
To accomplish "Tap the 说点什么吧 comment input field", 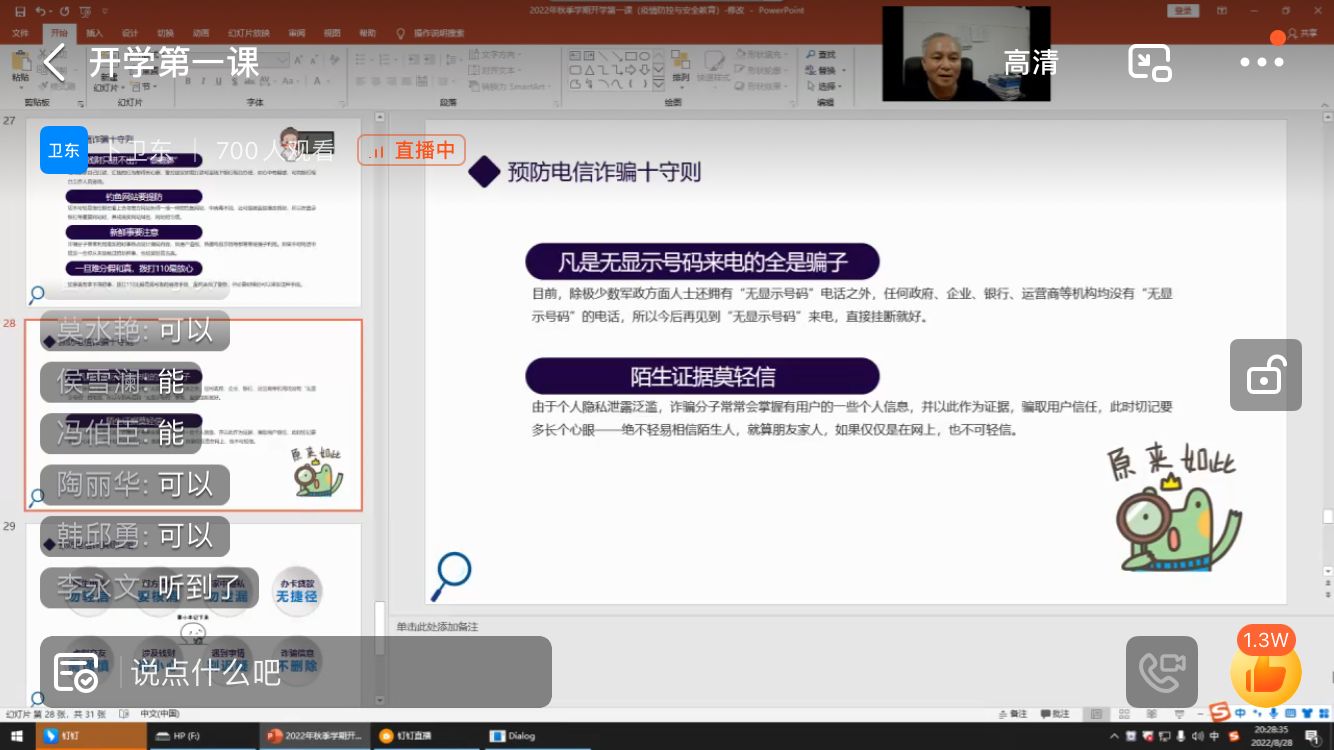I will click(296, 672).
